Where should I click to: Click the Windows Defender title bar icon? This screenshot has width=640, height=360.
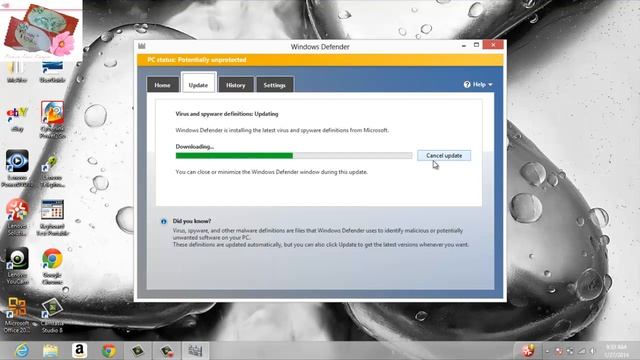pyautogui.click(x=142, y=46)
